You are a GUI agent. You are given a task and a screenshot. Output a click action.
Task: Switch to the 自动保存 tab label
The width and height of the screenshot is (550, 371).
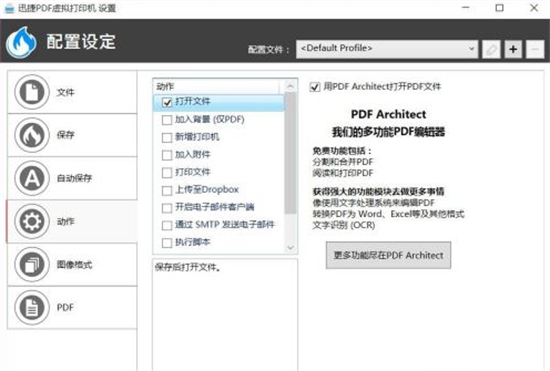coord(74,178)
